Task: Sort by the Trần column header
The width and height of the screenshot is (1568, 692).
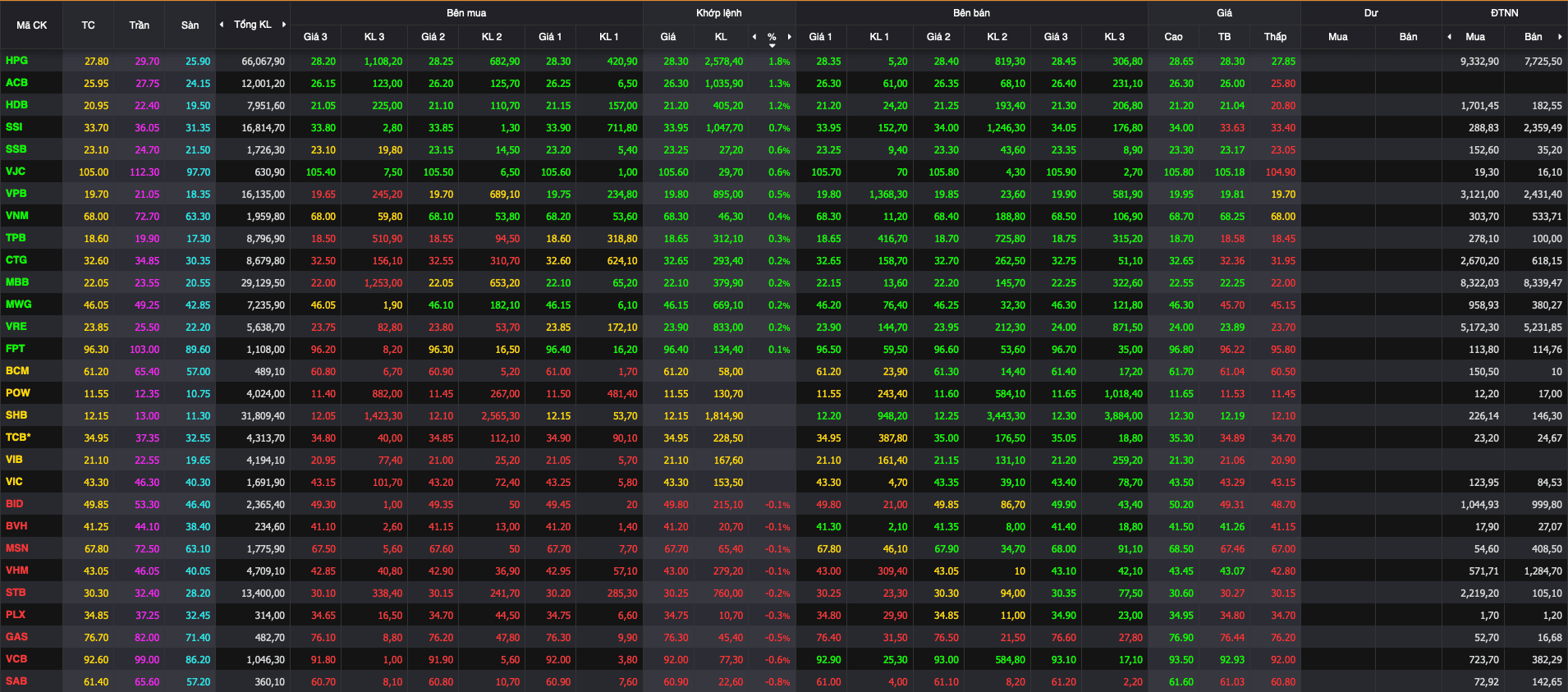Action: coord(139,25)
